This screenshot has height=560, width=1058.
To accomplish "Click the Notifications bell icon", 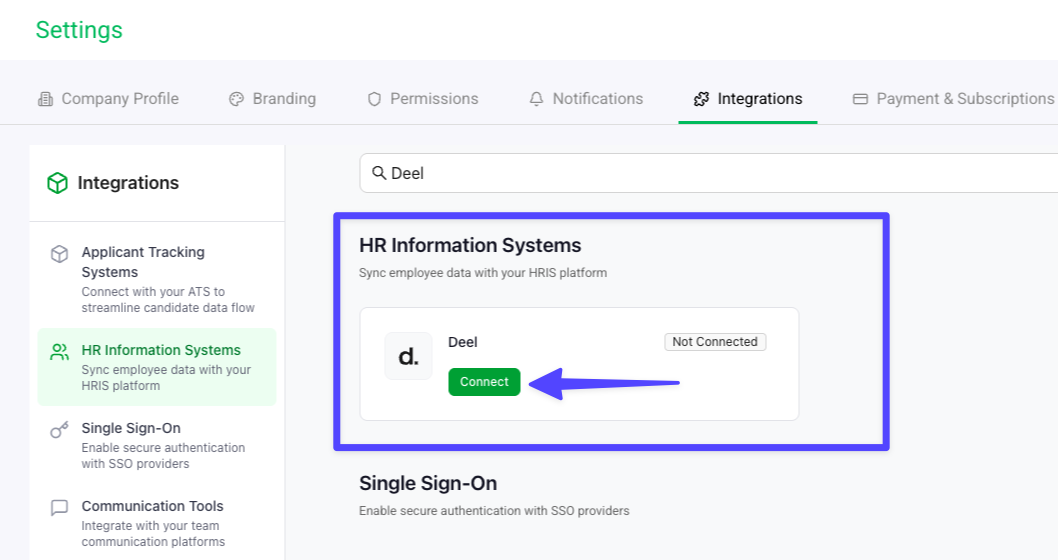I will pyautogui.click(x=537, y=99).
